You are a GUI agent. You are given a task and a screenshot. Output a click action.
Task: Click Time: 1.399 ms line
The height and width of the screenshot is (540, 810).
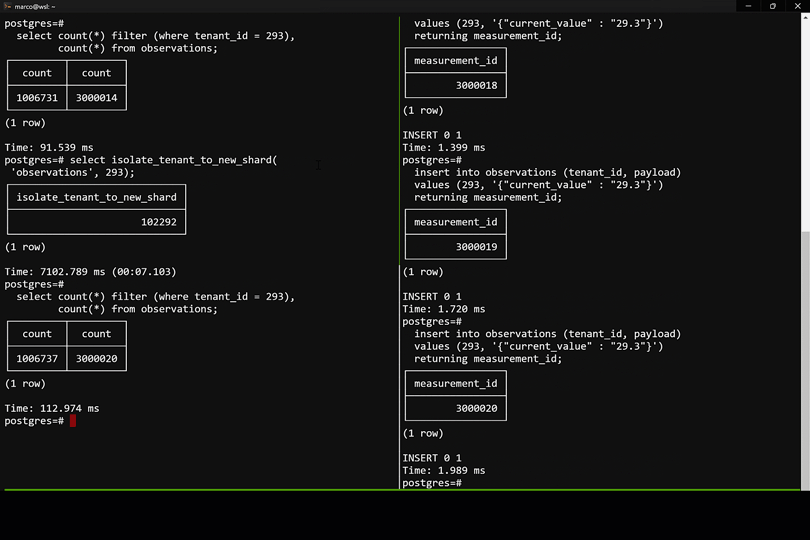point(444,148)
